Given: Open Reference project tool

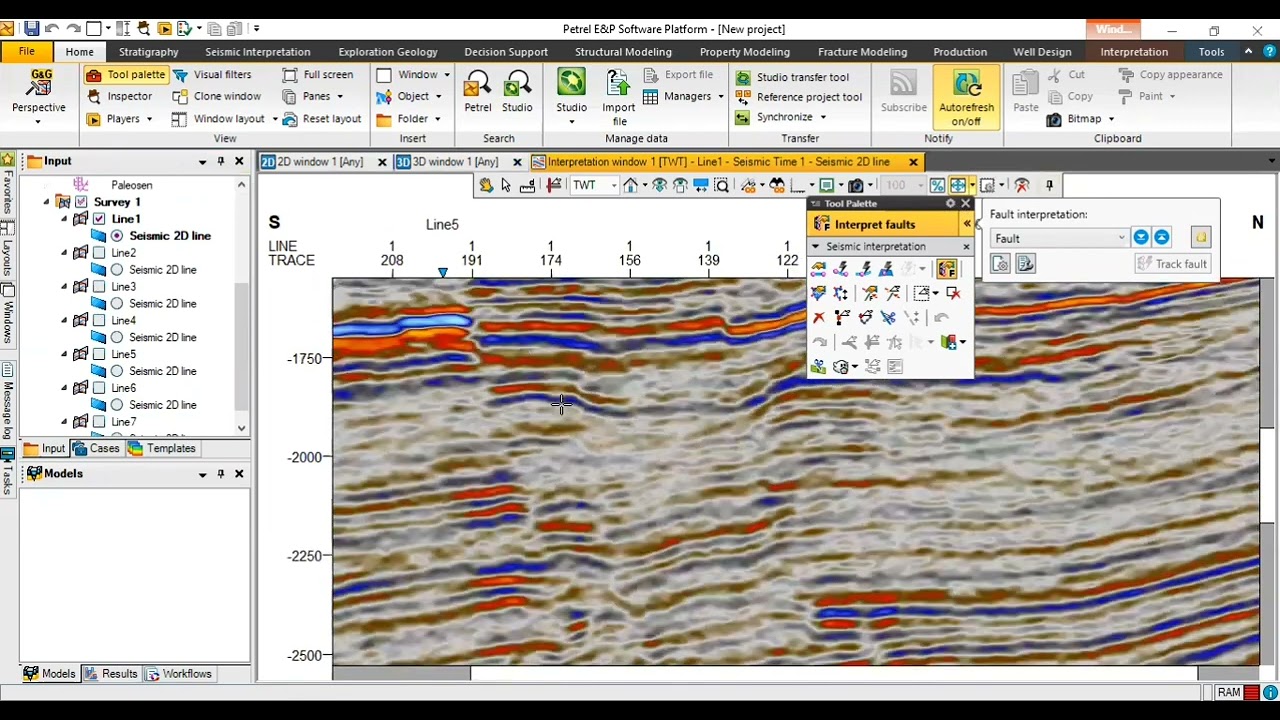Looking at the screenshot, I should coord(798,97).
